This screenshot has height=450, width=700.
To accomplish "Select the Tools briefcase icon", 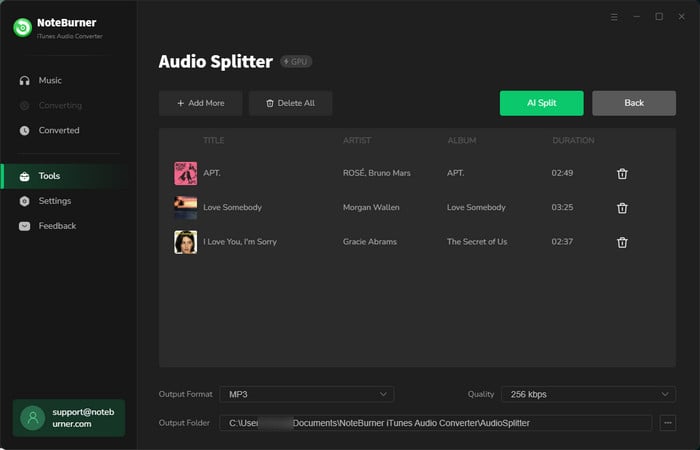I will point(25,176).
